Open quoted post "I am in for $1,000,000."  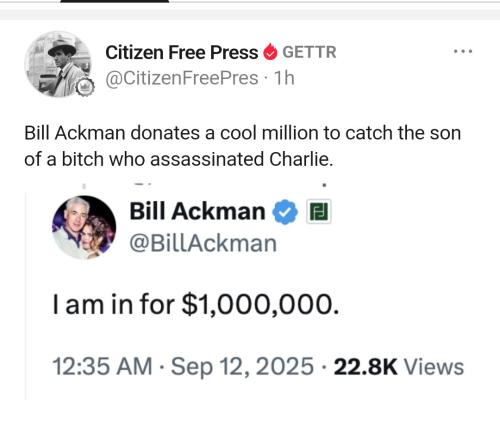196,304
